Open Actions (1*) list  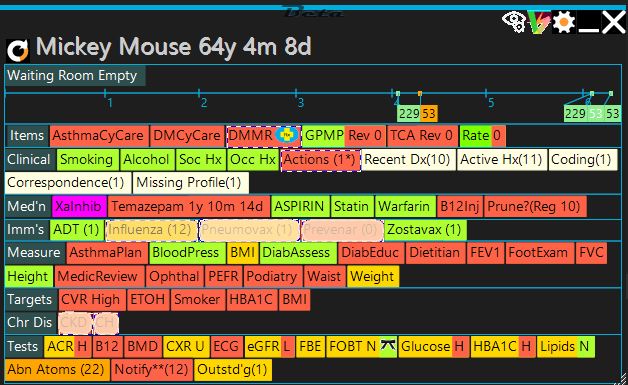click(x=320, y=159)
